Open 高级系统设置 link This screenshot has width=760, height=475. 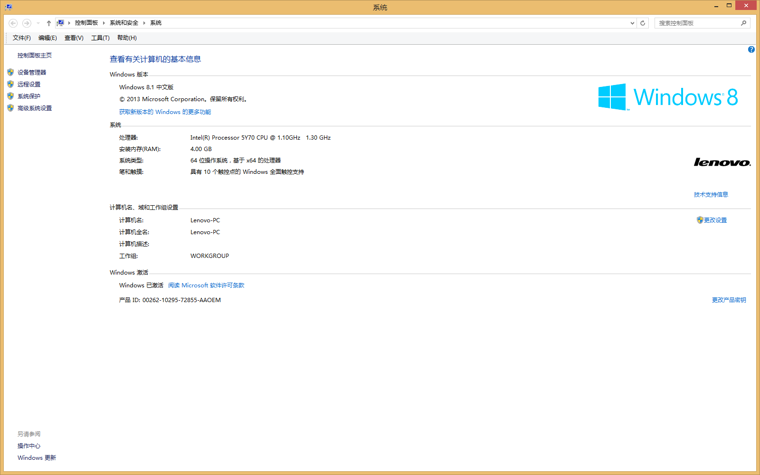click(34, 108)
